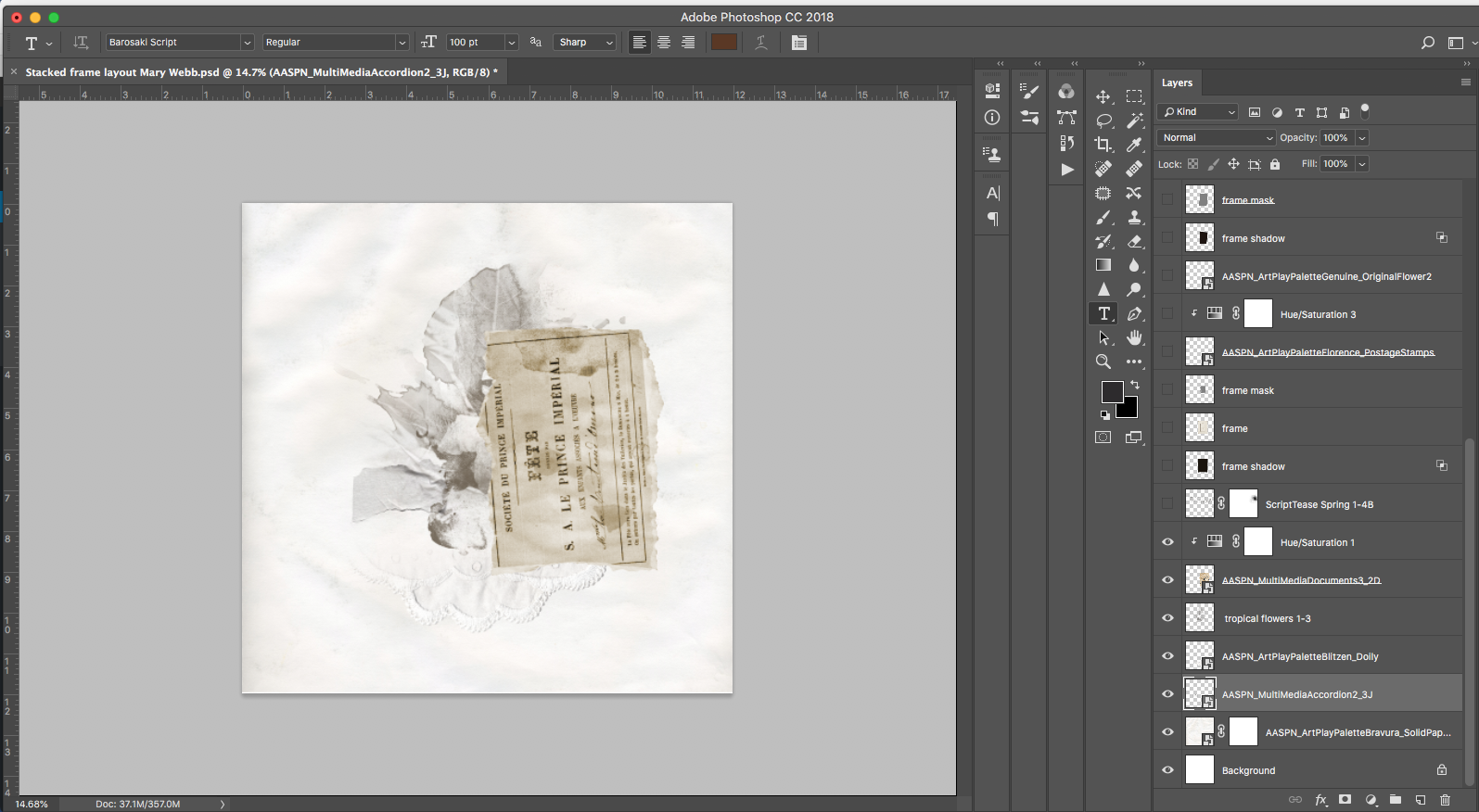Select the History Brush tool

pos(1103,241)
